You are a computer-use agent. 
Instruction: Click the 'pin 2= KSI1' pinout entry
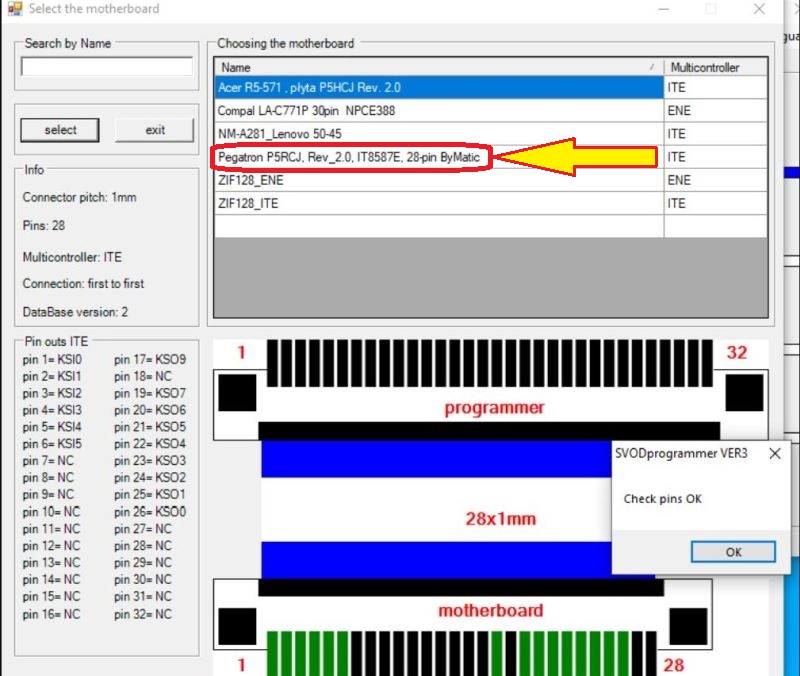click(x=52, y=377)
